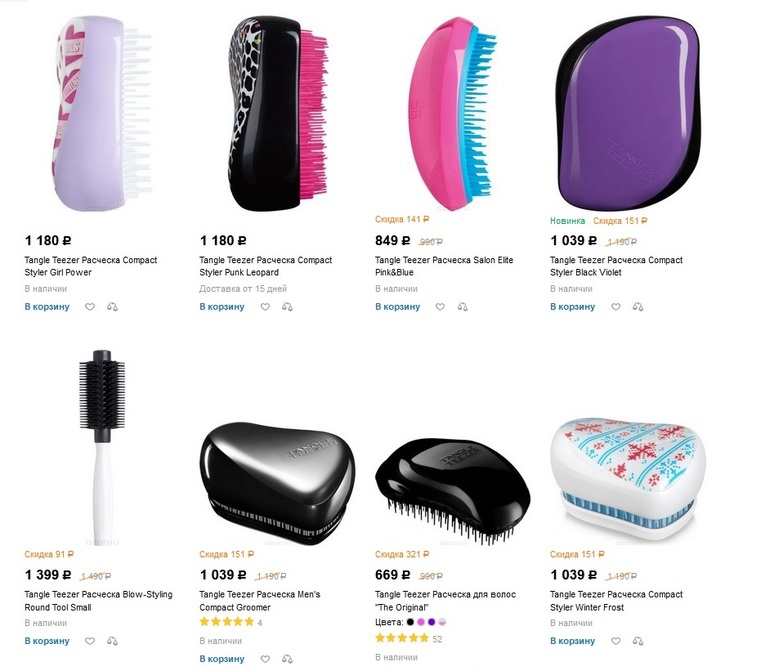
Task: Add Winter Frost Compact Styler to cart
Action: coord(572,641)
